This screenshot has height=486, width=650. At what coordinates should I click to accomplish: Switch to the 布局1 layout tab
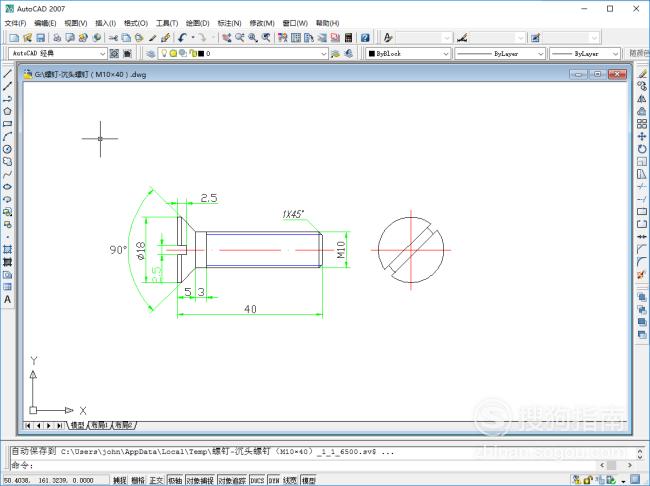(99, 425)
